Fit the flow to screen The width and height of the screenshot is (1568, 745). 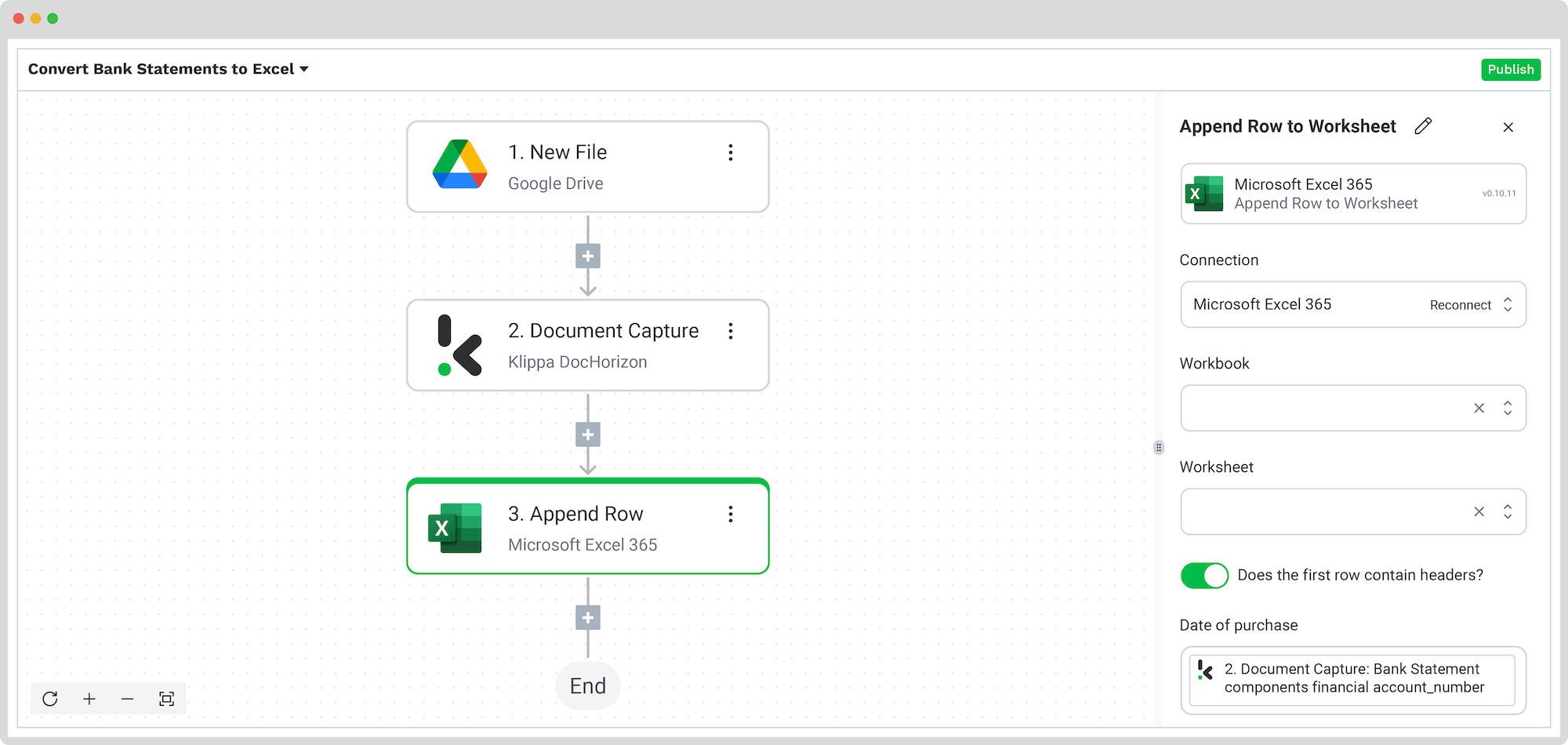[x=166, y=699]
